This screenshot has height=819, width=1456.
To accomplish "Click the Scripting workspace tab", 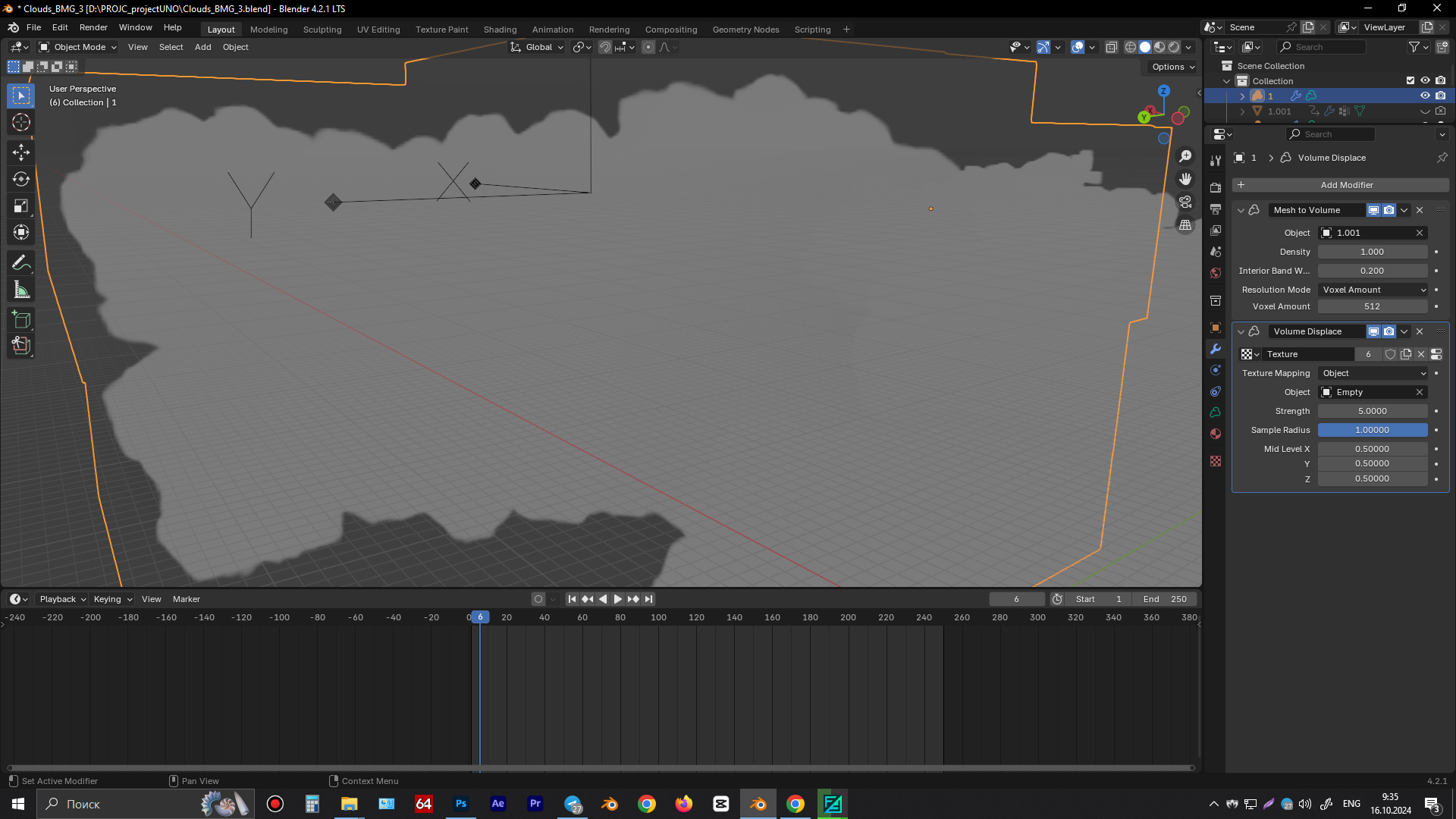I will click(x=813, y=29).
